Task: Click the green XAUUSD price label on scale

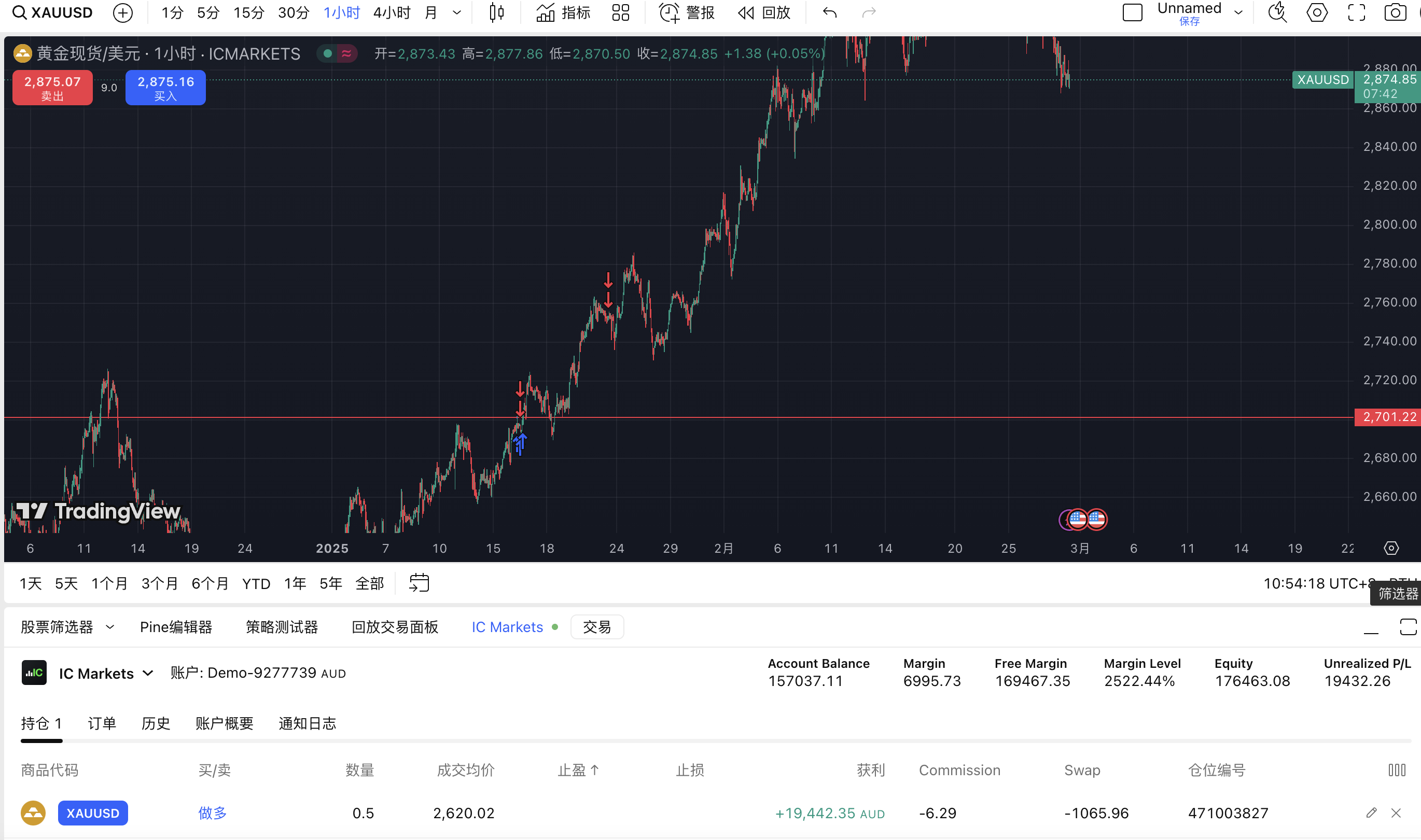Action: (x=1323, y=80)
